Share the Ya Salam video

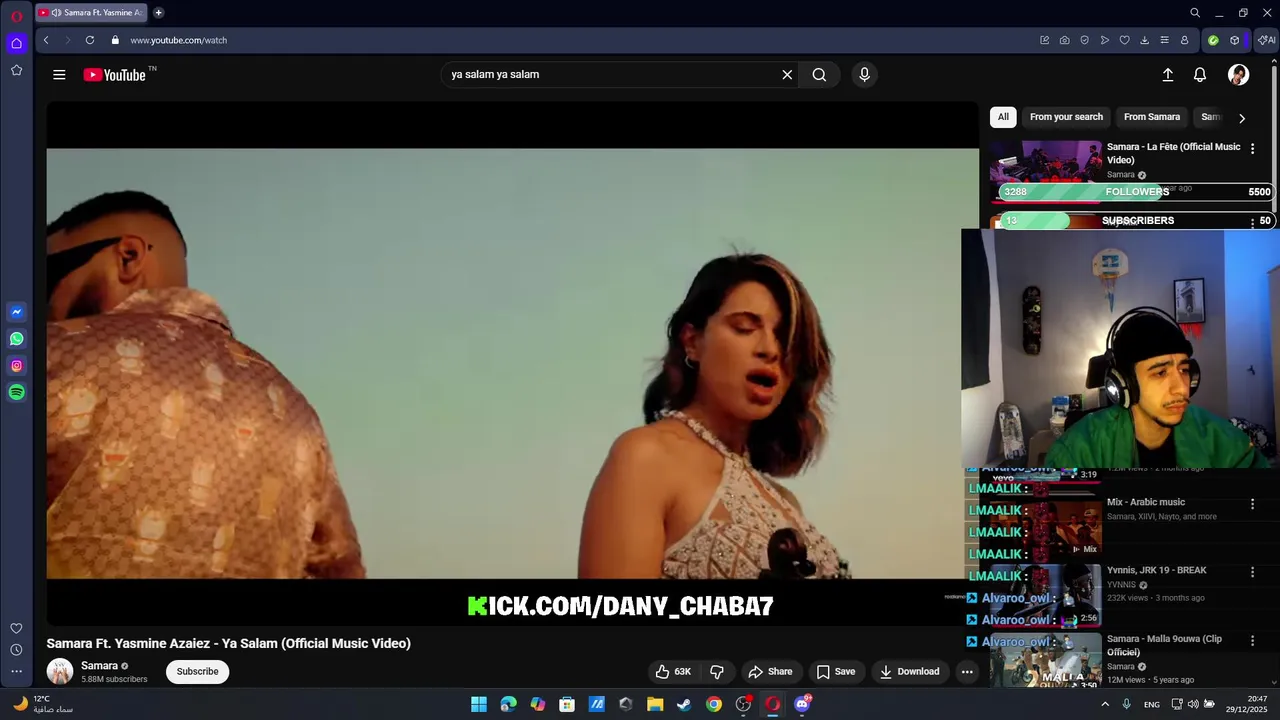click(770, 672)
